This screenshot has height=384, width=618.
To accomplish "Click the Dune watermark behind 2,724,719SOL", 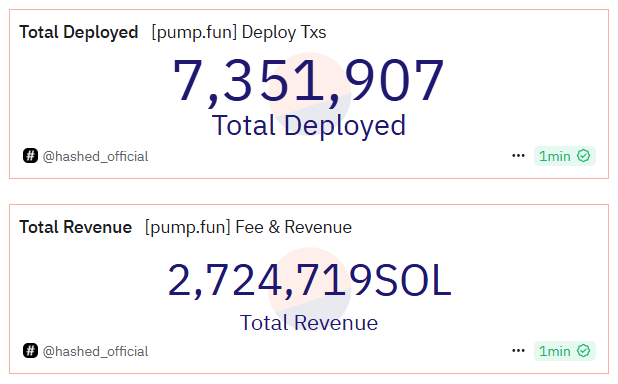I will (309, 289).
